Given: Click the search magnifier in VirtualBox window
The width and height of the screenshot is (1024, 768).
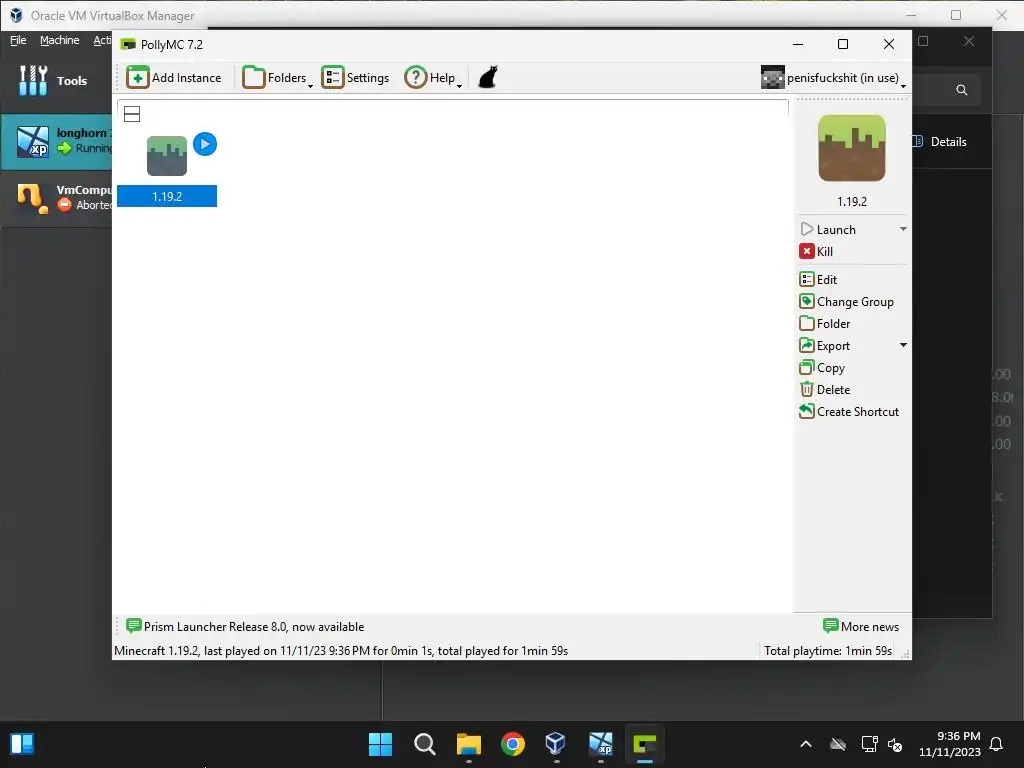Looking at the screenshot, I should coord(961,90).
